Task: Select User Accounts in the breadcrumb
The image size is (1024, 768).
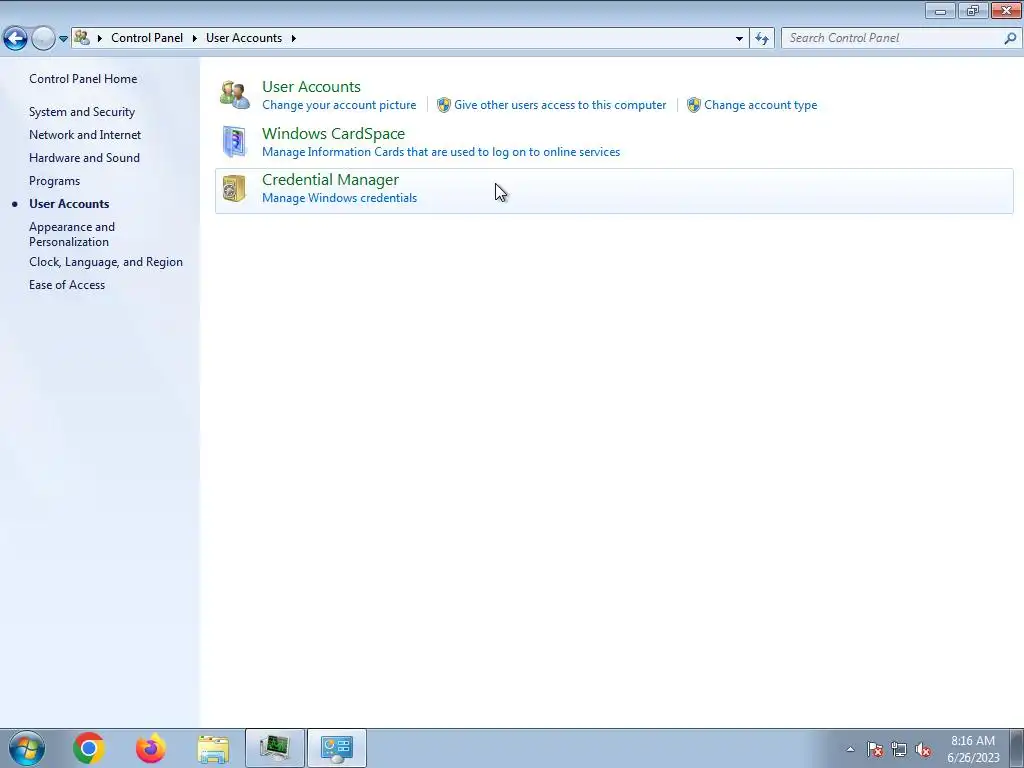Action: point(244,38)
